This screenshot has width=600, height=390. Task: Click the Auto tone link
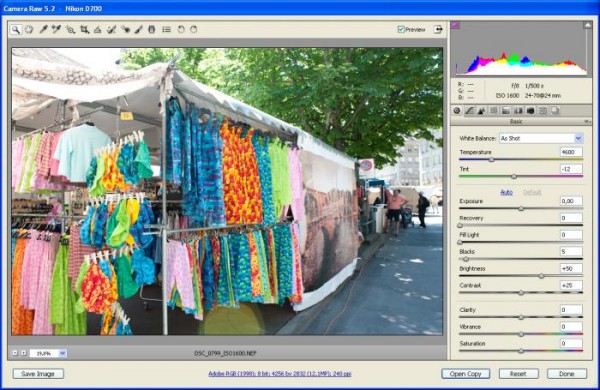coord(506,192)
